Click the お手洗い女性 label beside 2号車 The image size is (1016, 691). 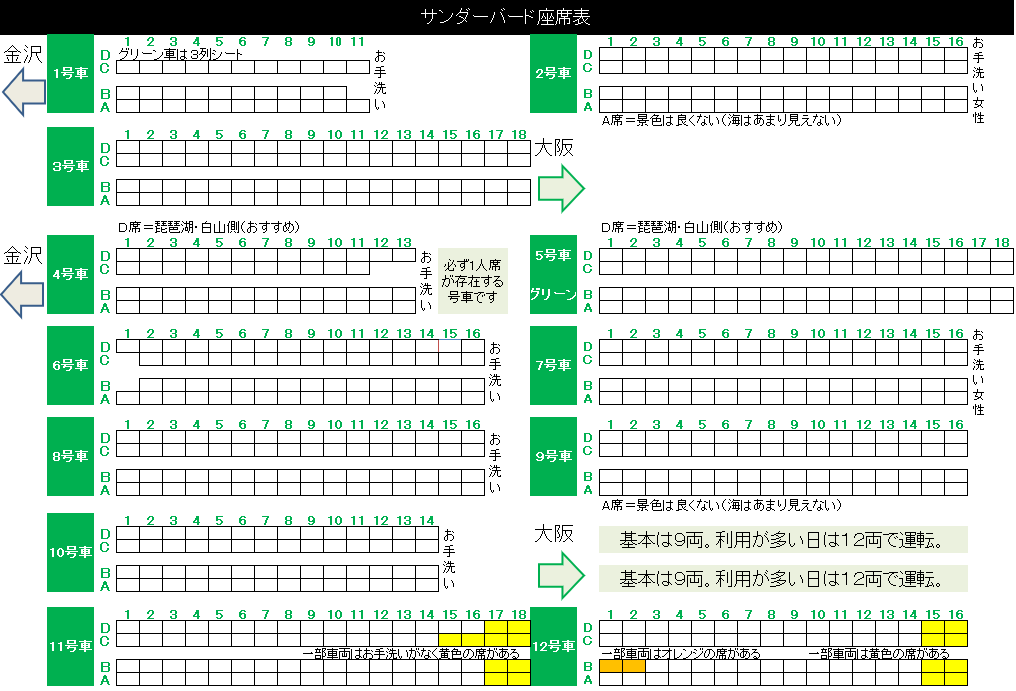978,80
